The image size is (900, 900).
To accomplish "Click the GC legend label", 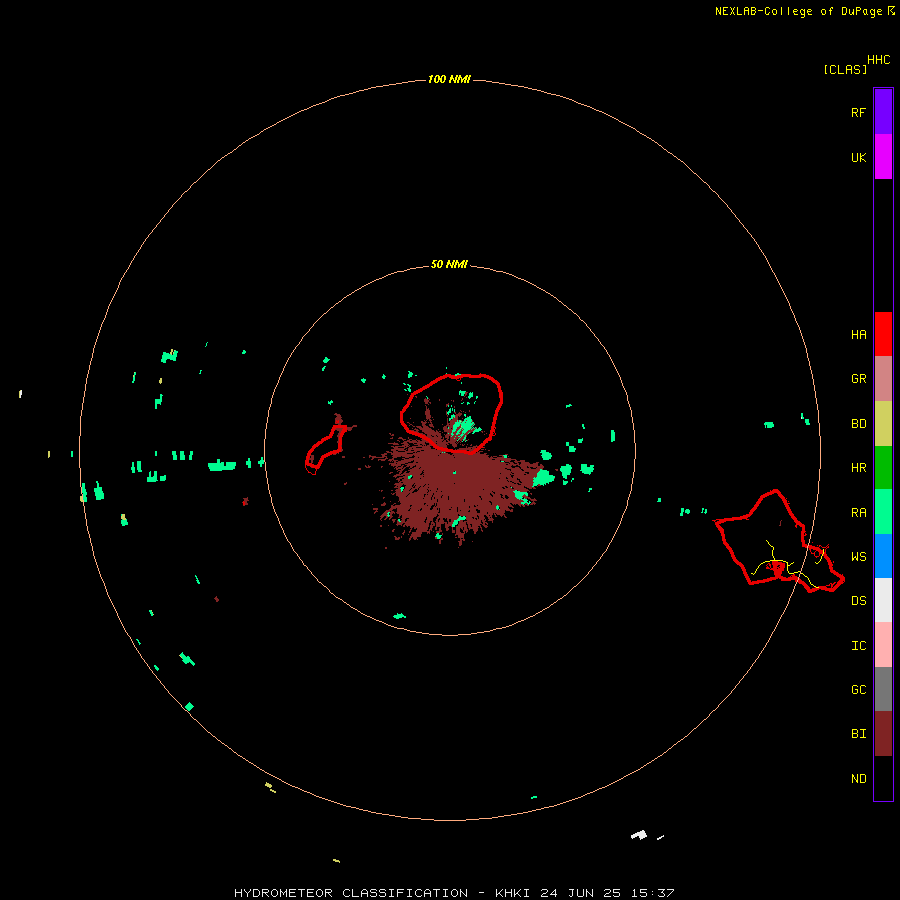I will 858,690.
